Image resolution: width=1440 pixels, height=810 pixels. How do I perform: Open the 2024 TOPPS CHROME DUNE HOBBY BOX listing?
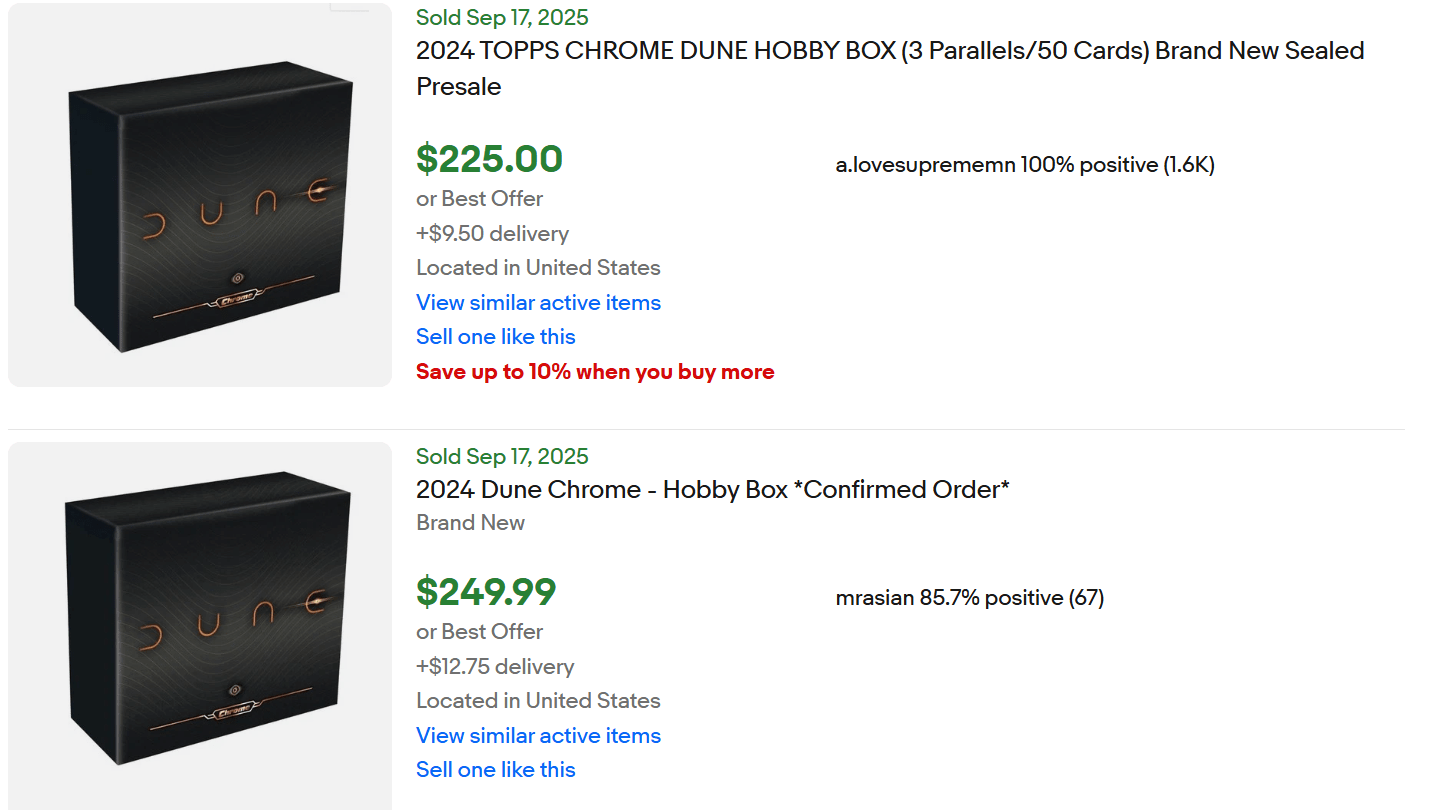click(889, 68)
